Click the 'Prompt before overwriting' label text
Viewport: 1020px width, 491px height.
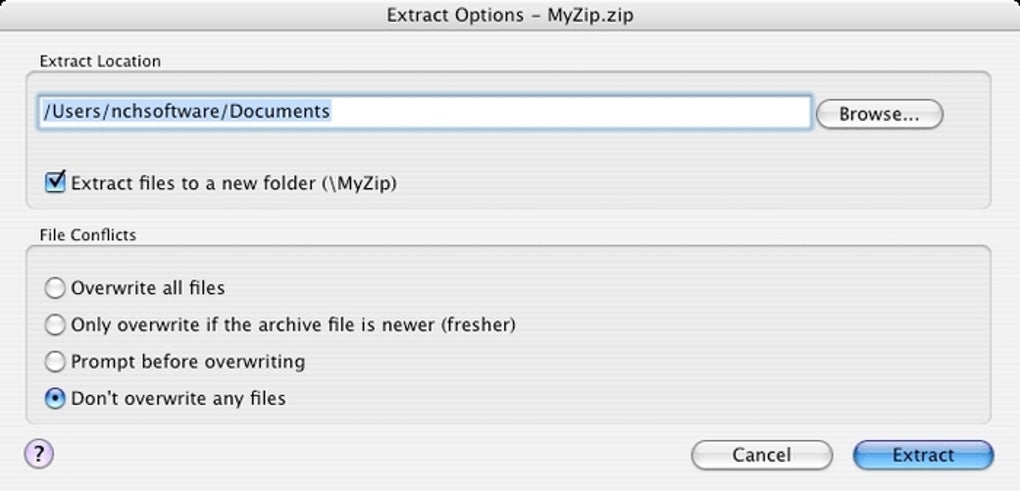tap(188, 362)
